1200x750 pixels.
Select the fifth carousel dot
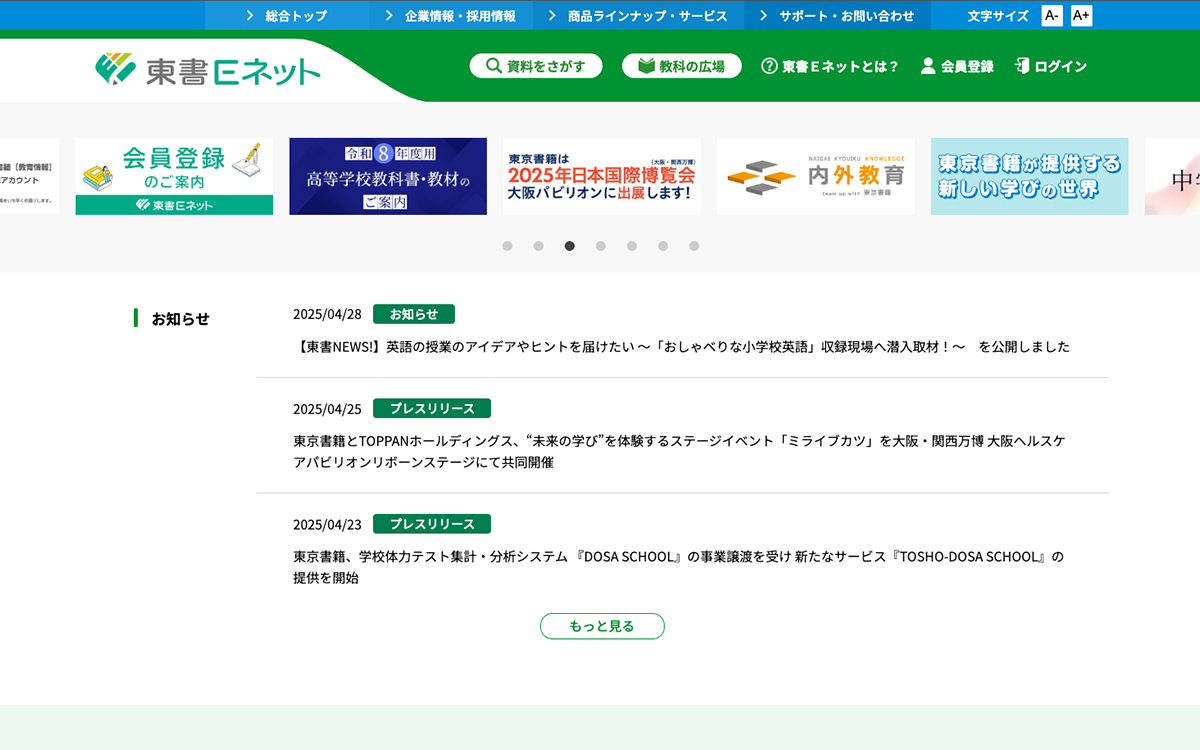click(x=632, y=246)
